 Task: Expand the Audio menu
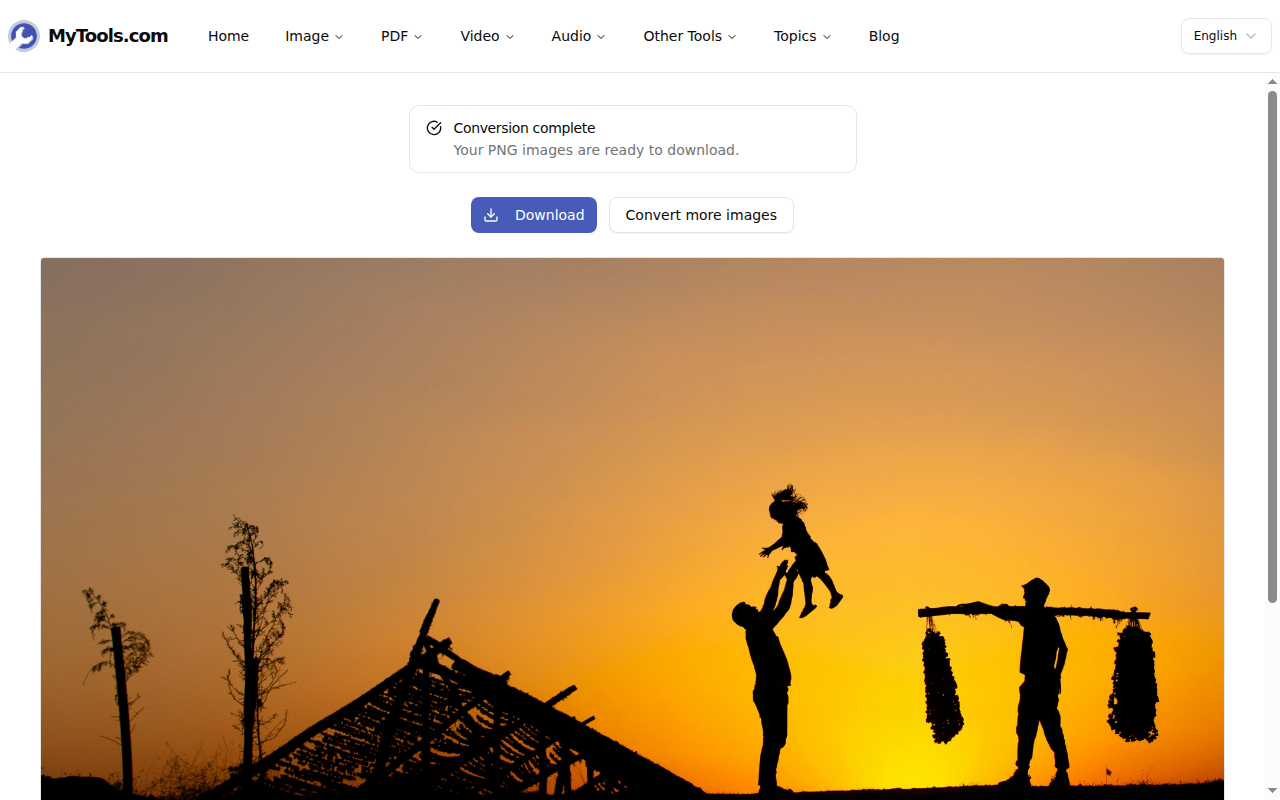(x=578, y=36)
